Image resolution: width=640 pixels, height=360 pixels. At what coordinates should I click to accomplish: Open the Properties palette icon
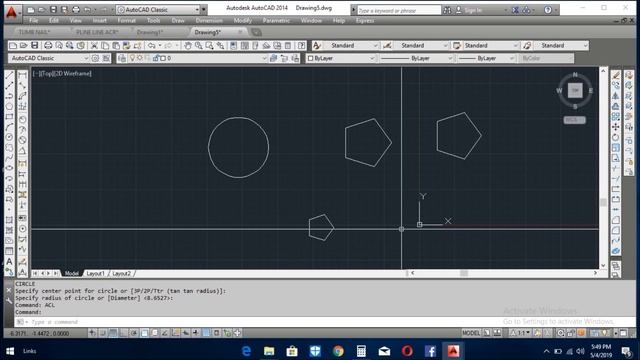(233, 45)
